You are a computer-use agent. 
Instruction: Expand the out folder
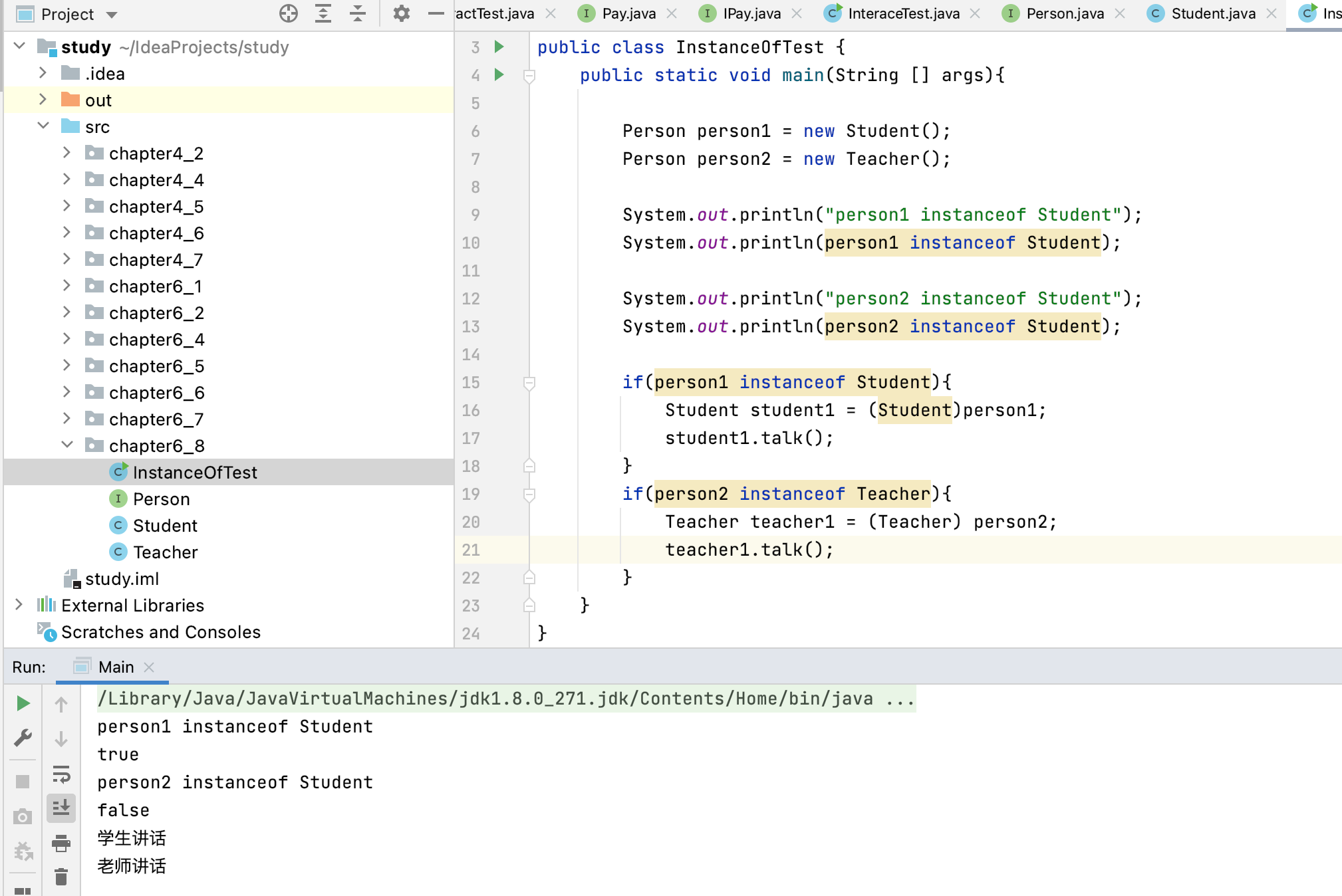(43, 100)
